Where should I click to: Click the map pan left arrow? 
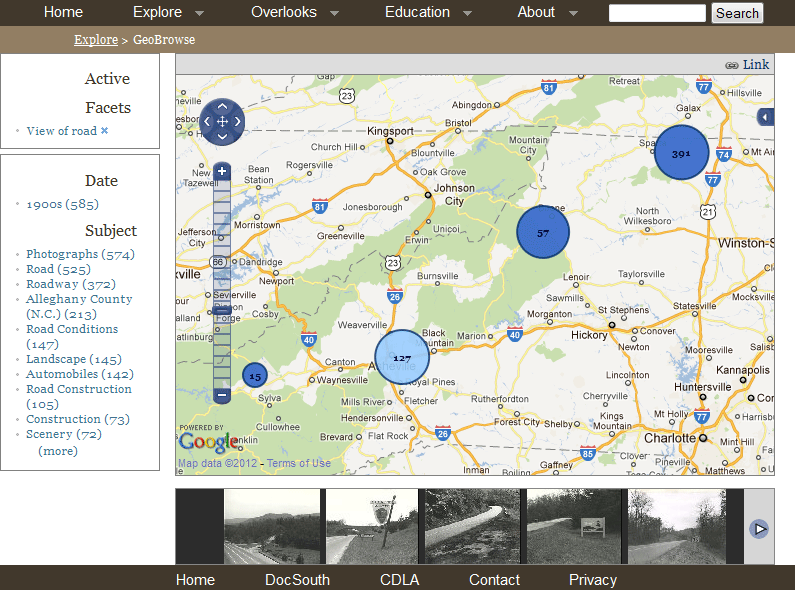coord(207,122)
